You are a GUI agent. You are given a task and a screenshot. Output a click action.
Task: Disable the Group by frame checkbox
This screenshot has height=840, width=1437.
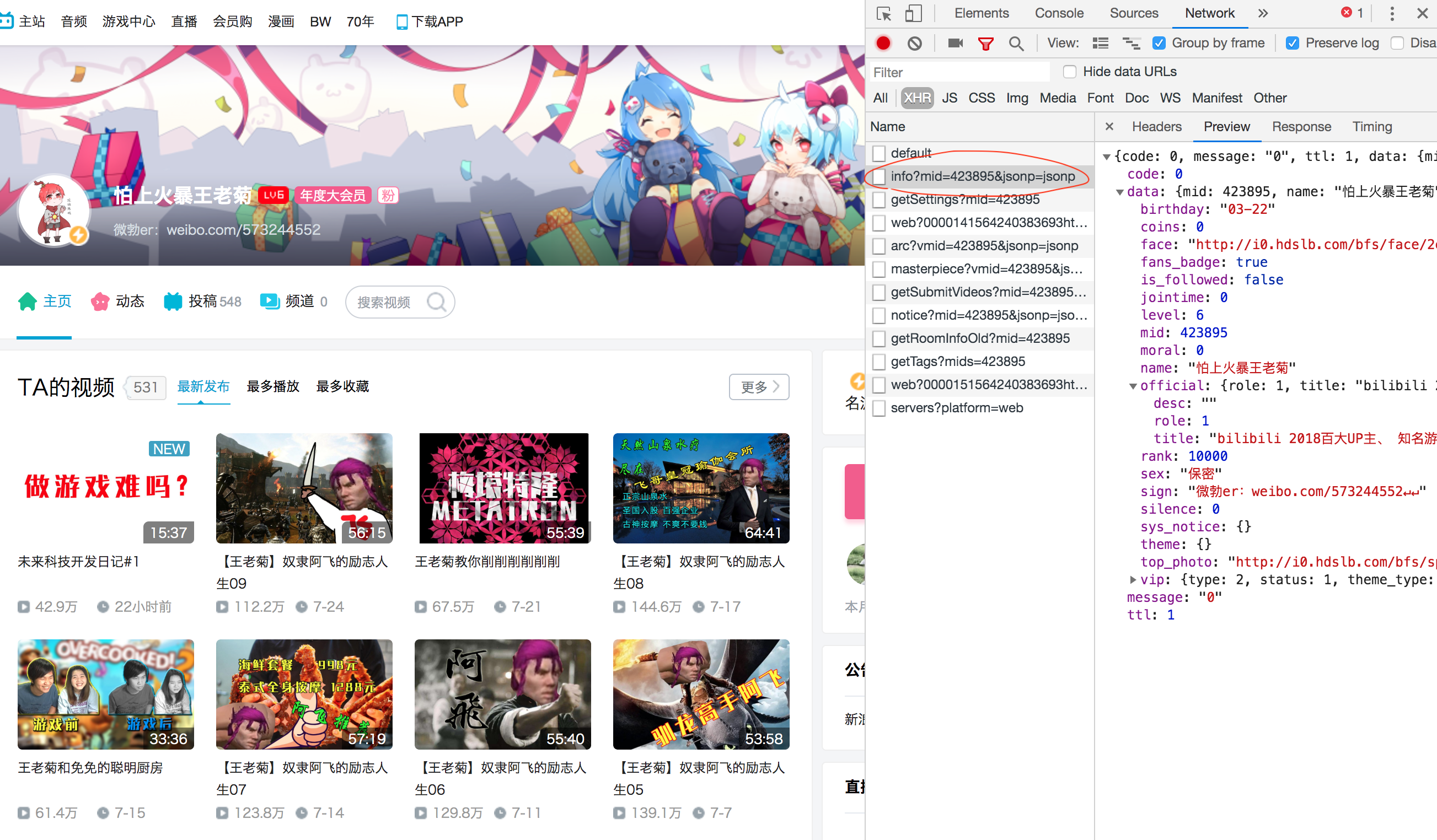[1159, 43]
